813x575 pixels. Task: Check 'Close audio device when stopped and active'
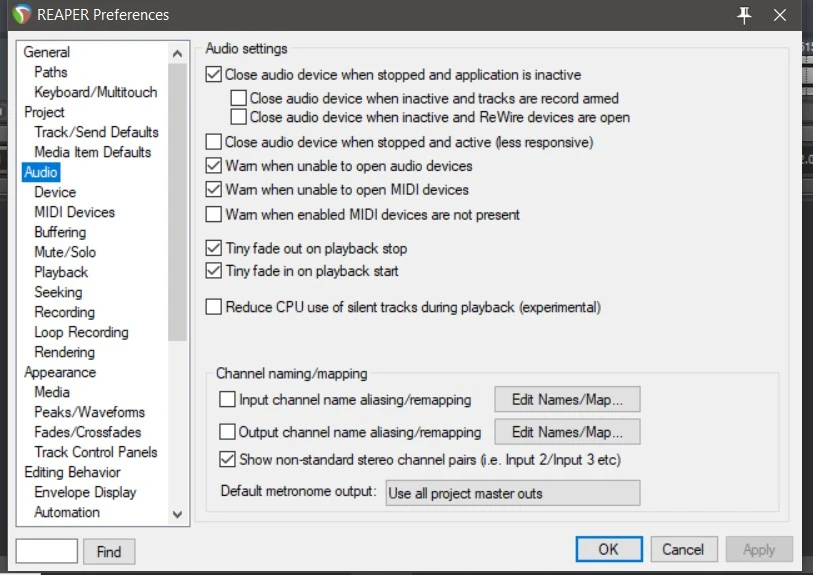pyautogui.click(x=214, y=142)
